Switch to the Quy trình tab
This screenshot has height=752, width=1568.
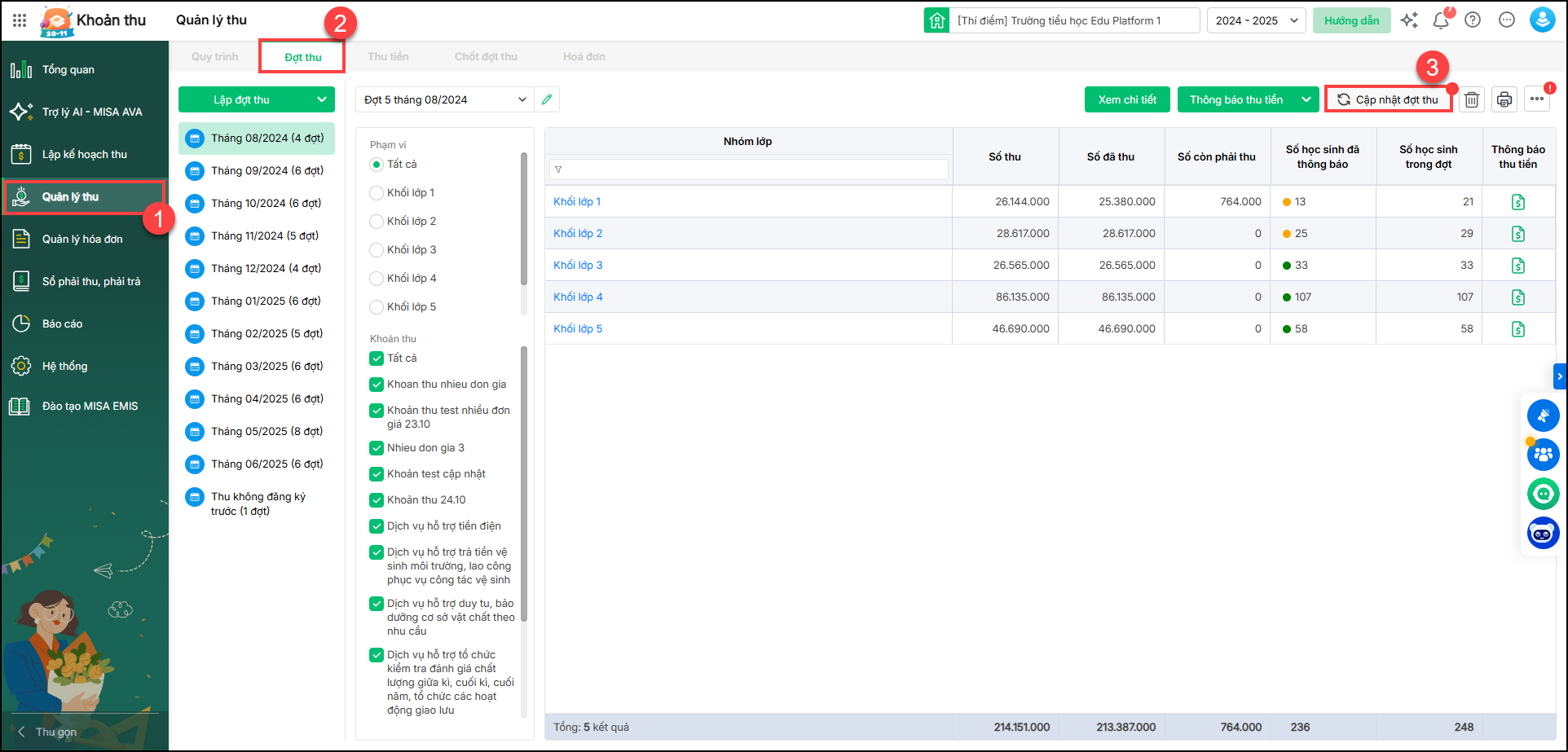pos(215,57)
